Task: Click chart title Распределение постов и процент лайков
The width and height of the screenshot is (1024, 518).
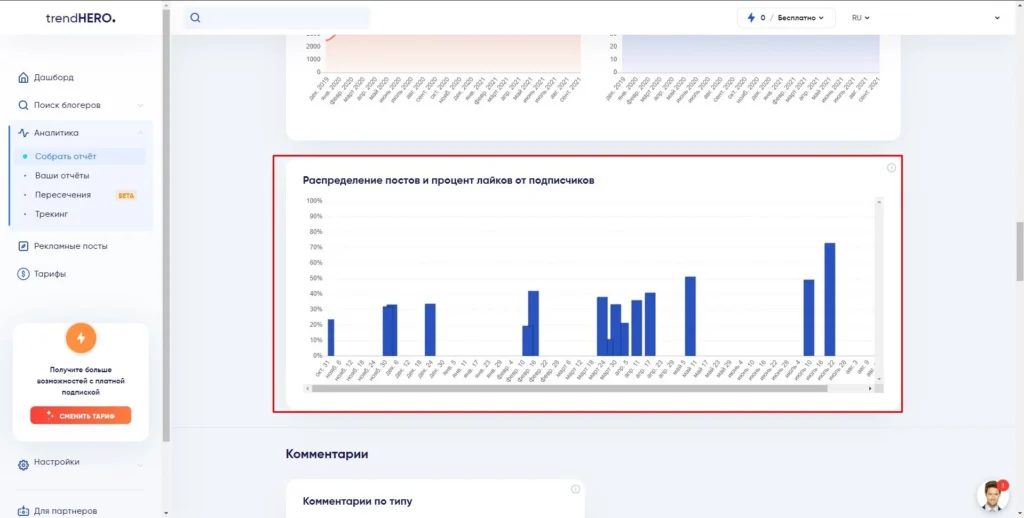Action: click(x=448, y=180)
